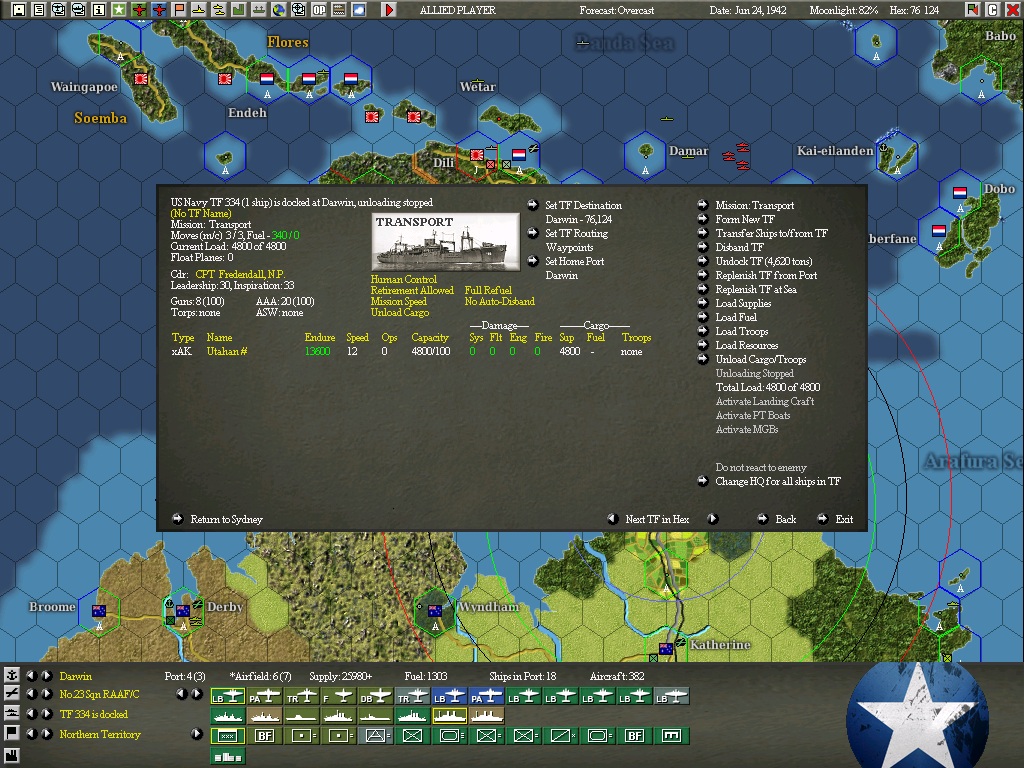The image size is (1024, 768).
Task: Toggle No Auto-Disband setting
Action: [500, 301]
